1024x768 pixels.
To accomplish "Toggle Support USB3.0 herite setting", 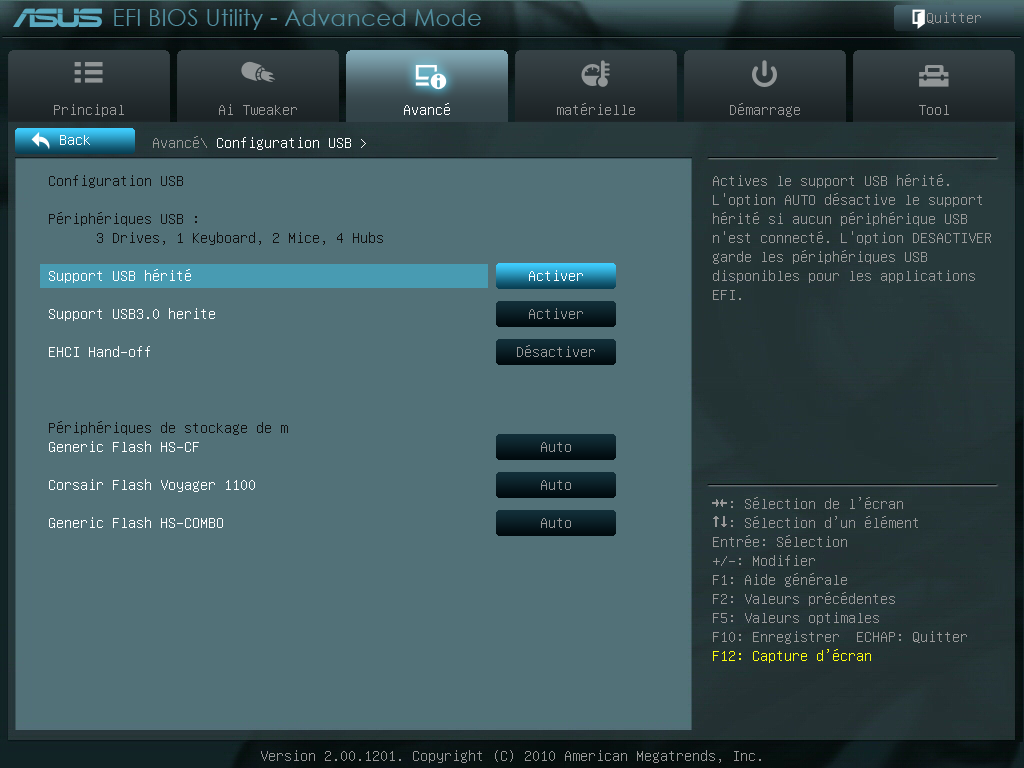I will pyautogui.click(x=555, y=314).
